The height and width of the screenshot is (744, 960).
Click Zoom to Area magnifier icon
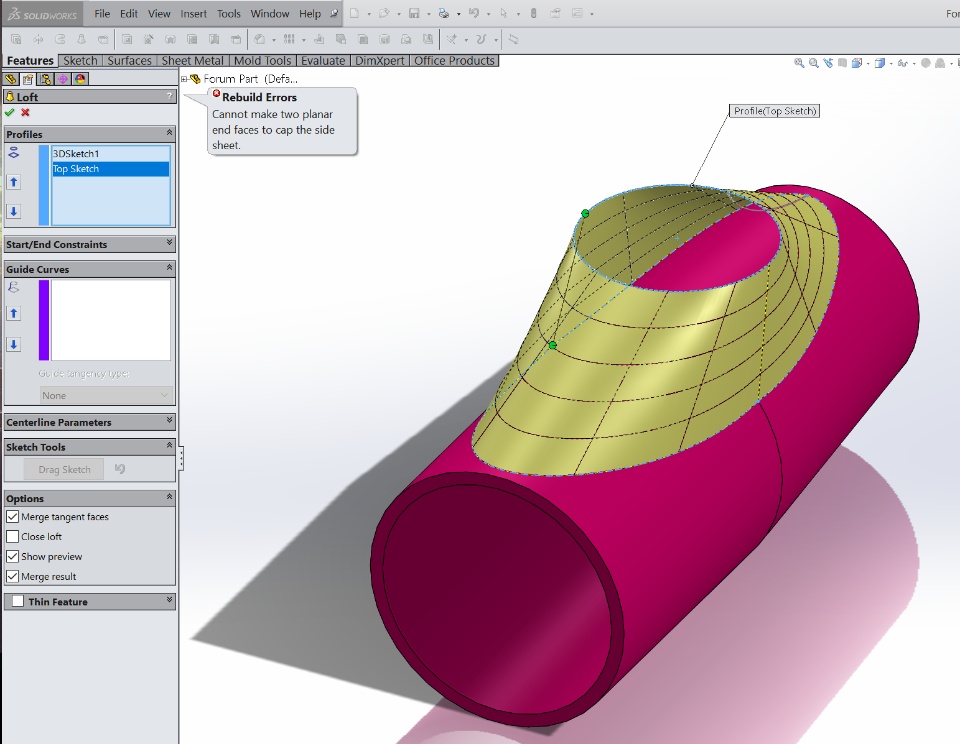(x=813, y=63)
